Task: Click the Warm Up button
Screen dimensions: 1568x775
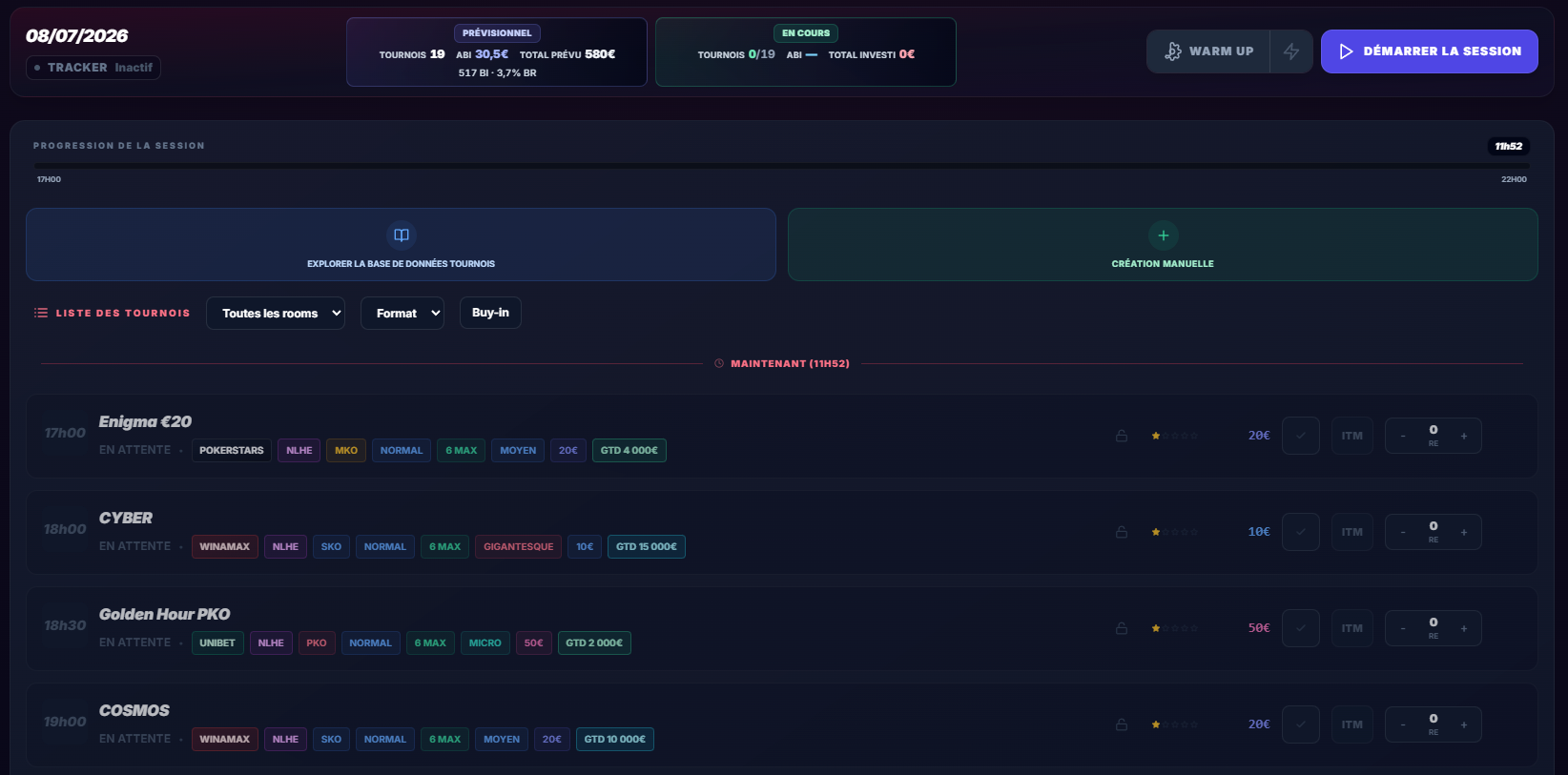Action: pos(1208,51)
